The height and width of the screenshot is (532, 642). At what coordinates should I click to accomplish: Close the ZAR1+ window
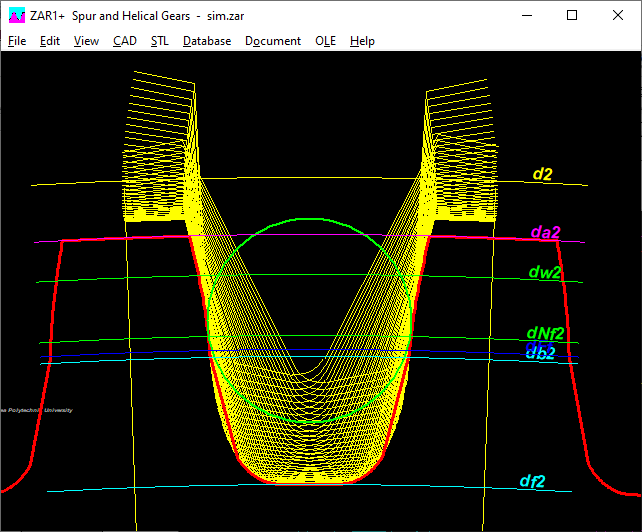618,16
